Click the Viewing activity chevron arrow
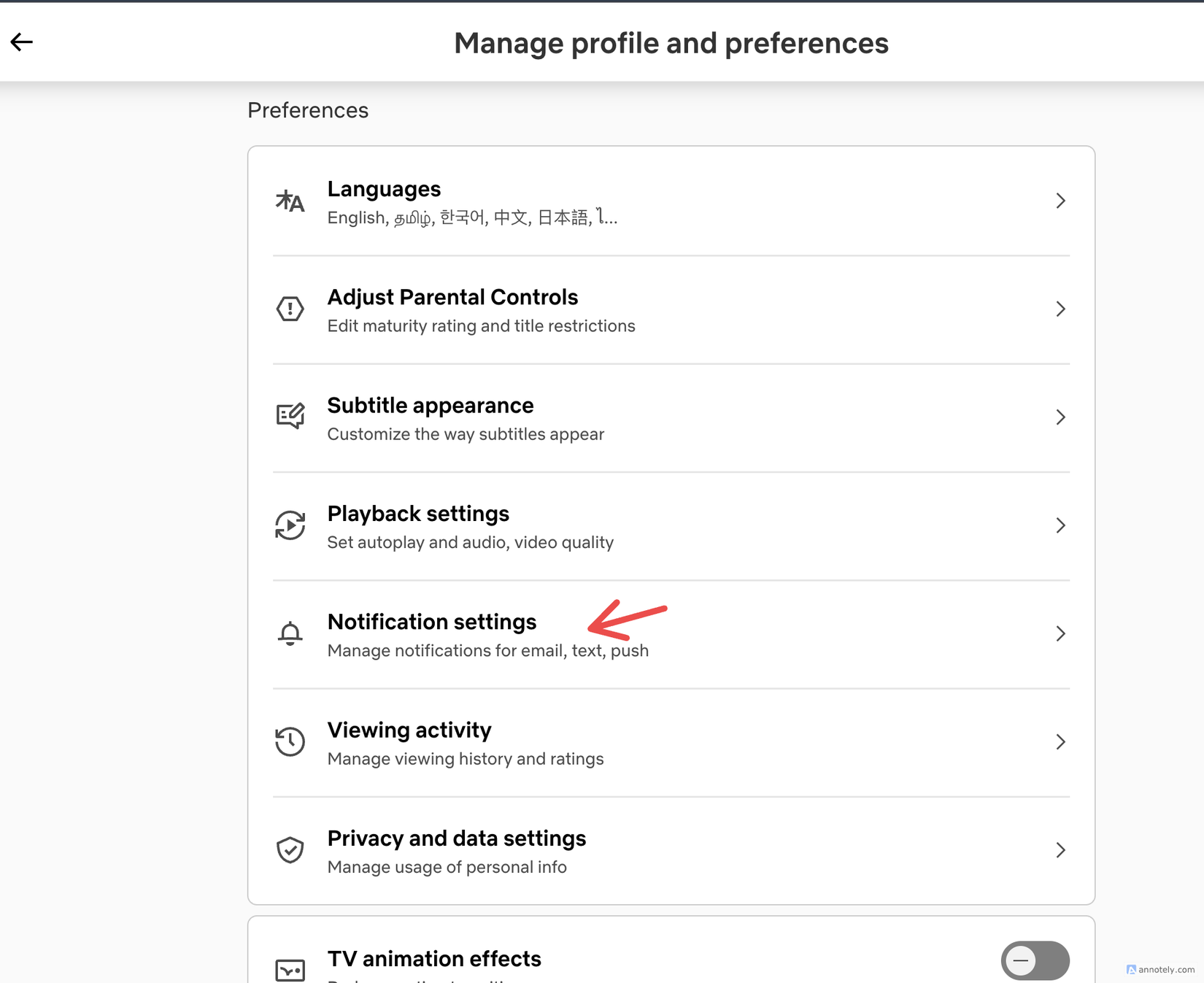 coord(1060,741)
